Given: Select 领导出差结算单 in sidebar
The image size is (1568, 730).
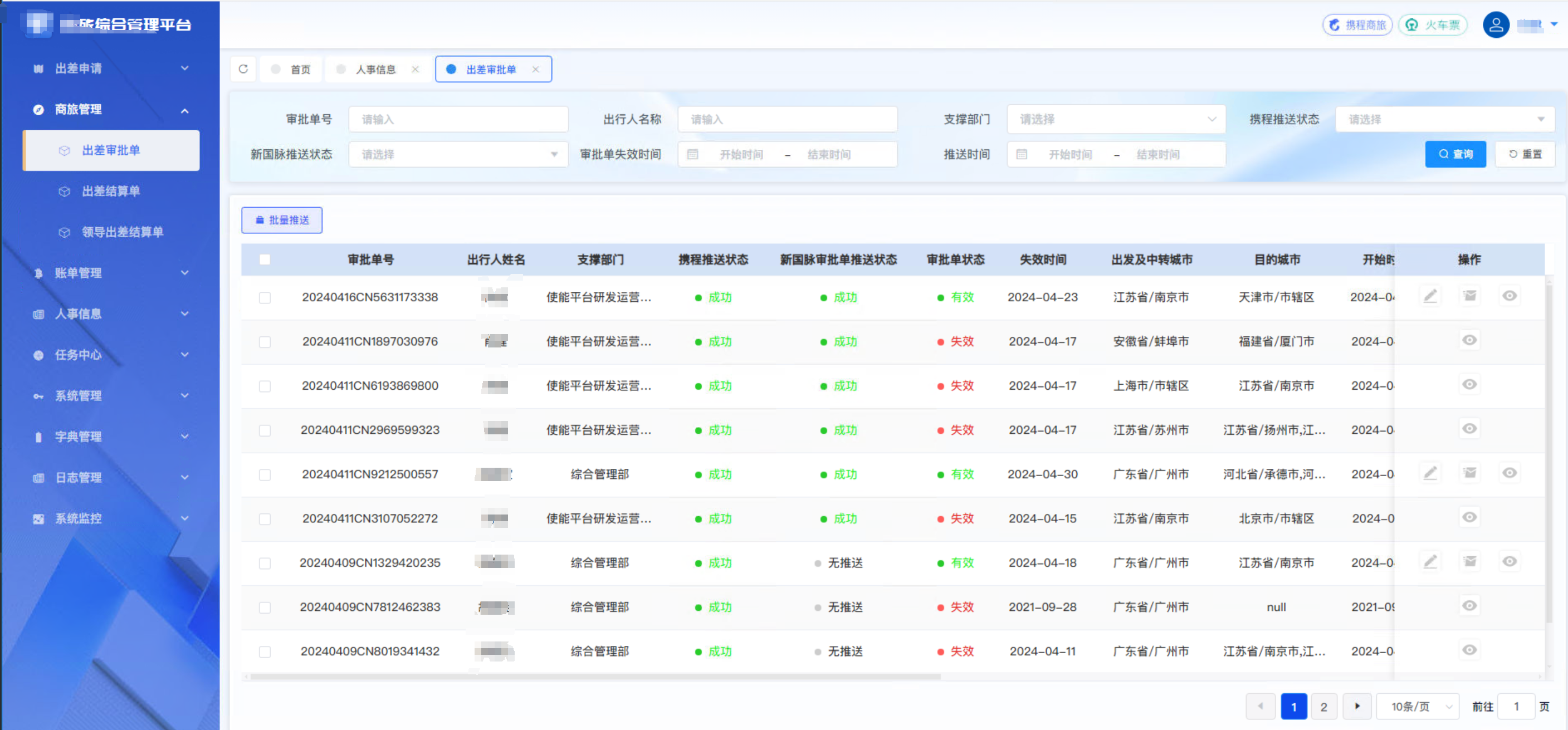Looking at the screenshot, I should [111, 232].
